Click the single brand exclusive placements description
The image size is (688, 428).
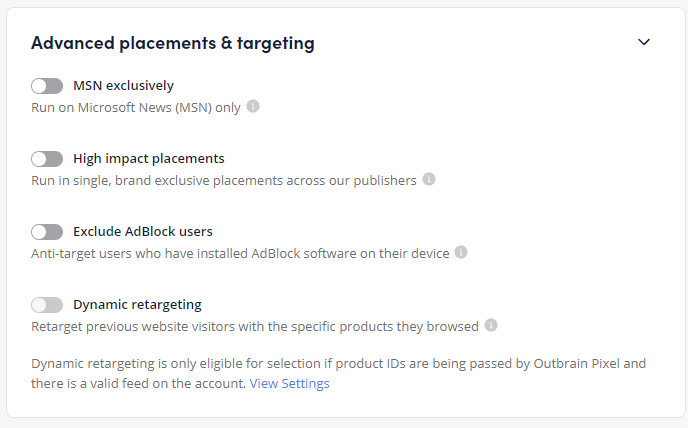(224, 180)
